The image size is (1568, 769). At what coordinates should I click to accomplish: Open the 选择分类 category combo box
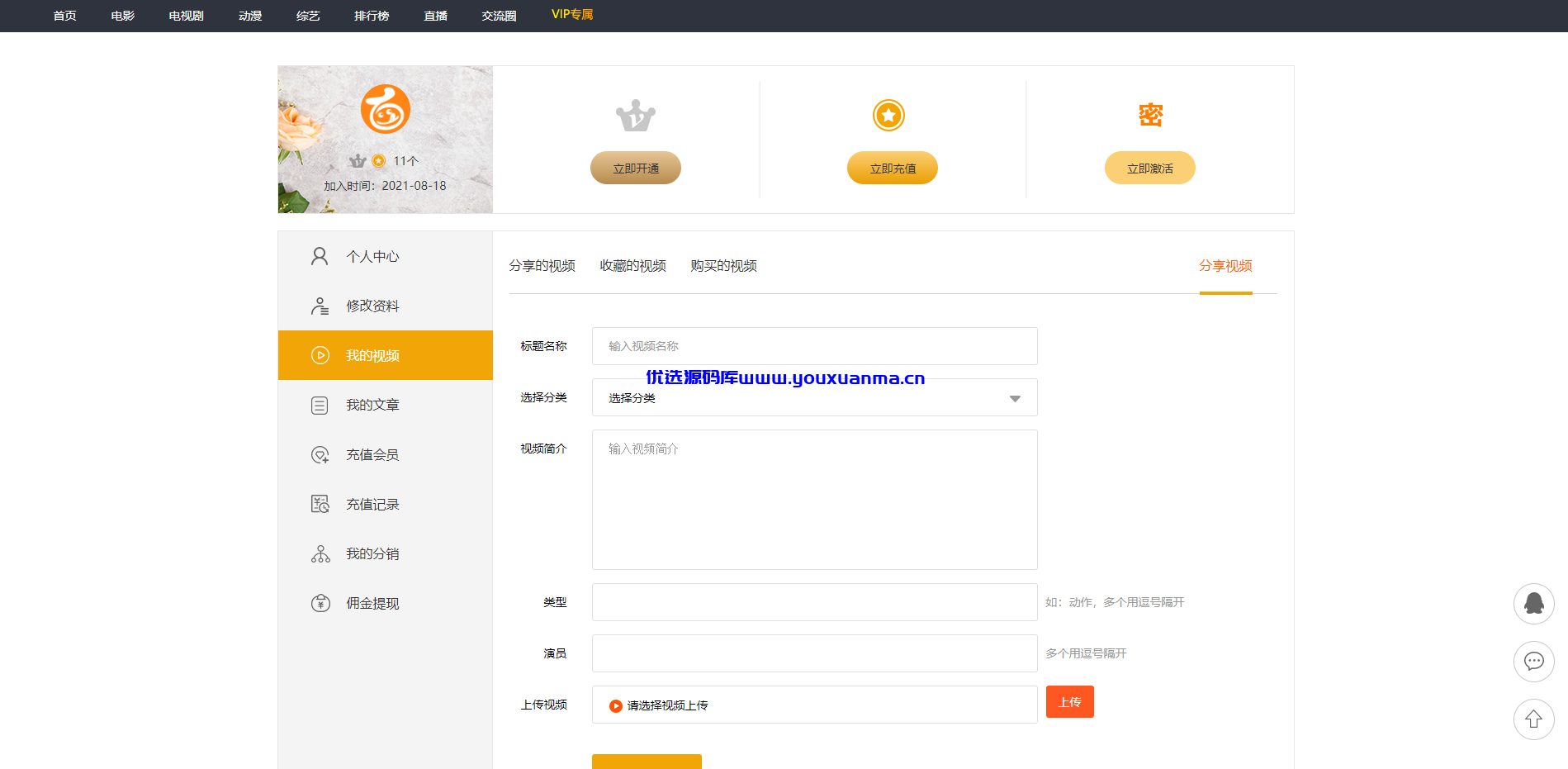pyautogui.click(x=814, y=397)
